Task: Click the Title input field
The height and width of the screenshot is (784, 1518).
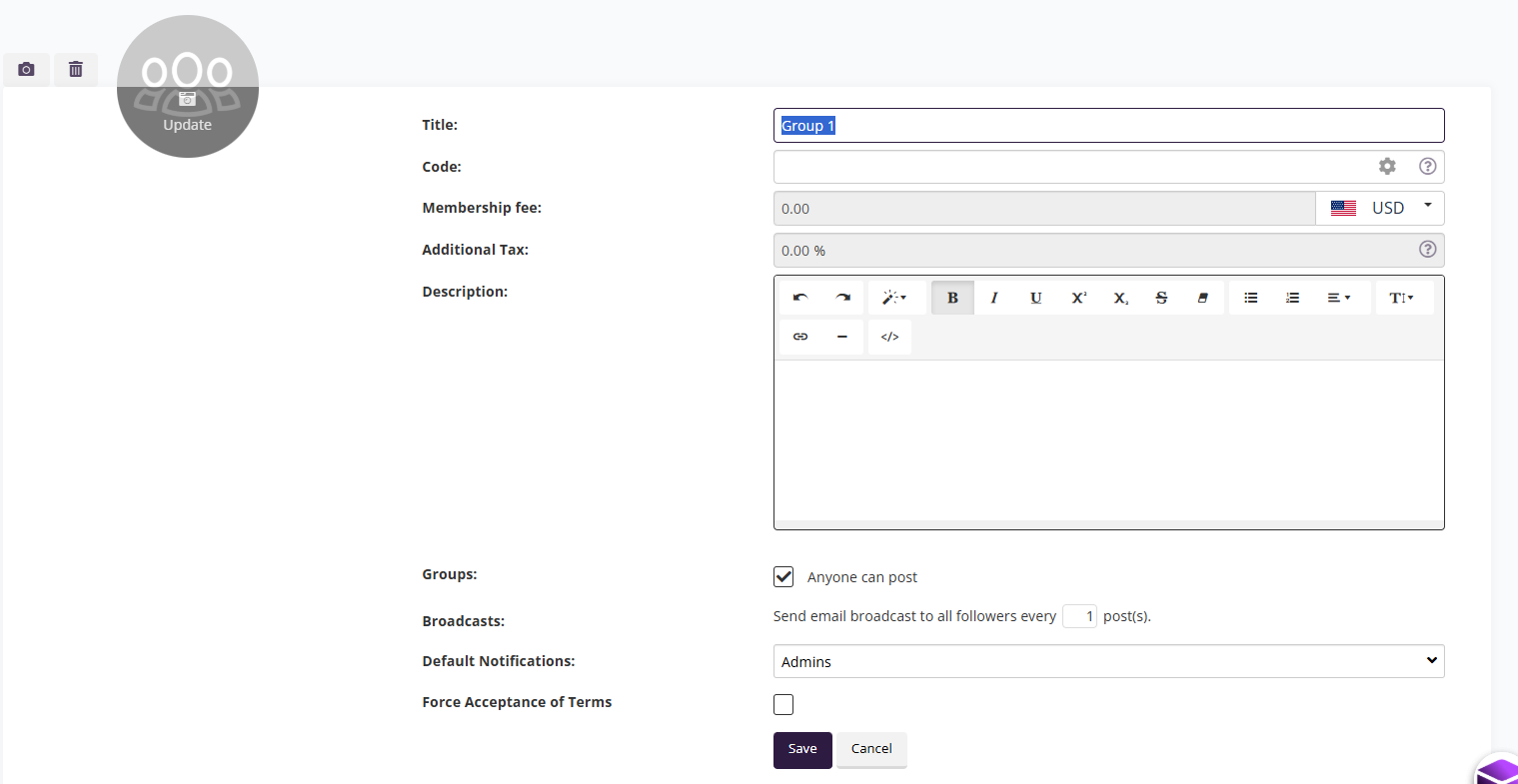Action: tap(1108, 126)
